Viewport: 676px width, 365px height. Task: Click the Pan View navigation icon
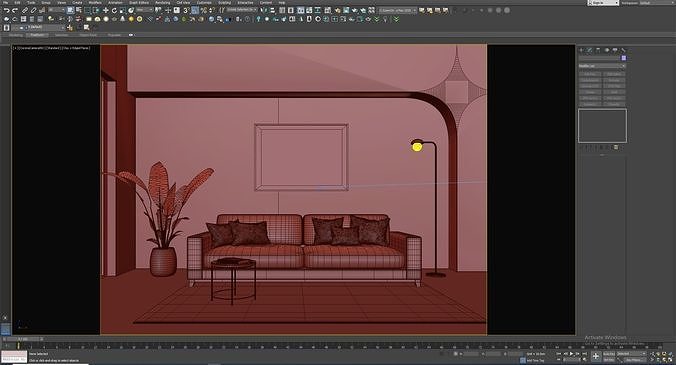click(x=658, y=360)
